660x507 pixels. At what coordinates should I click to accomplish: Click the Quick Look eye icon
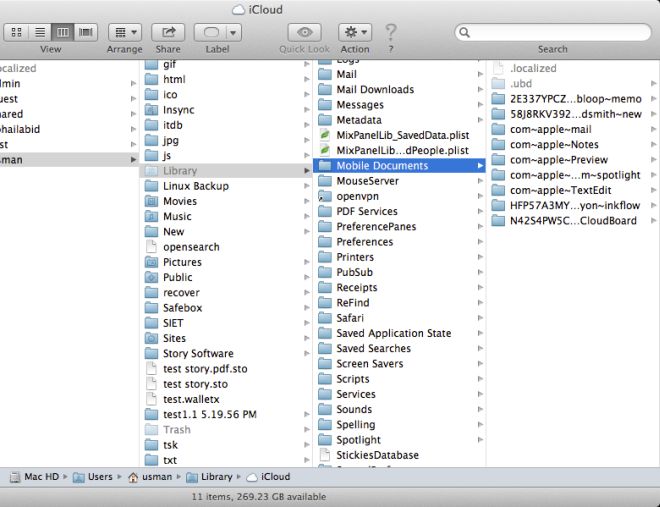coord(304,32)
